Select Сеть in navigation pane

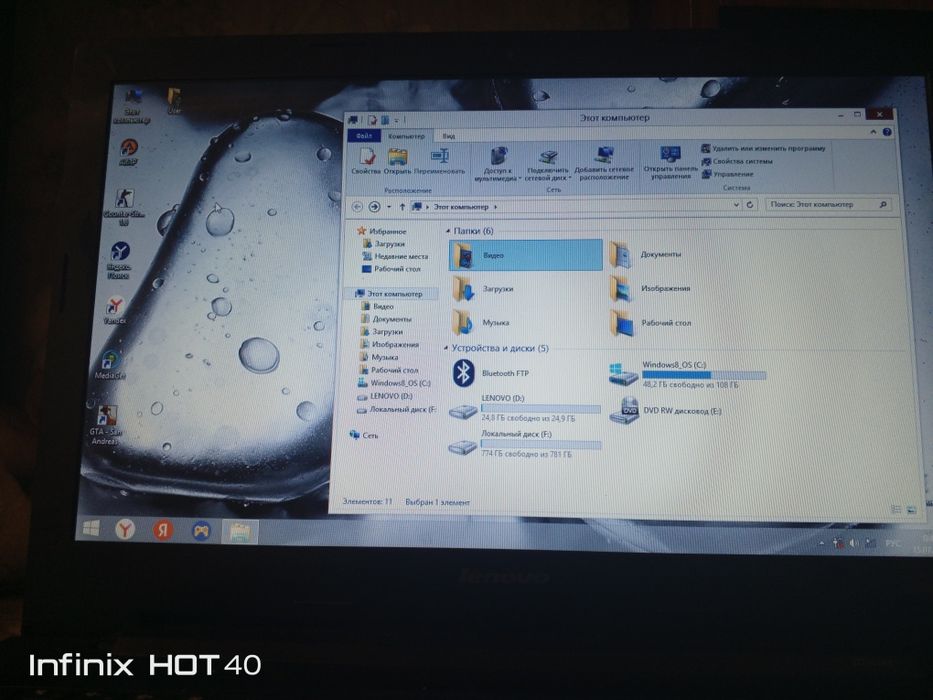364,435
